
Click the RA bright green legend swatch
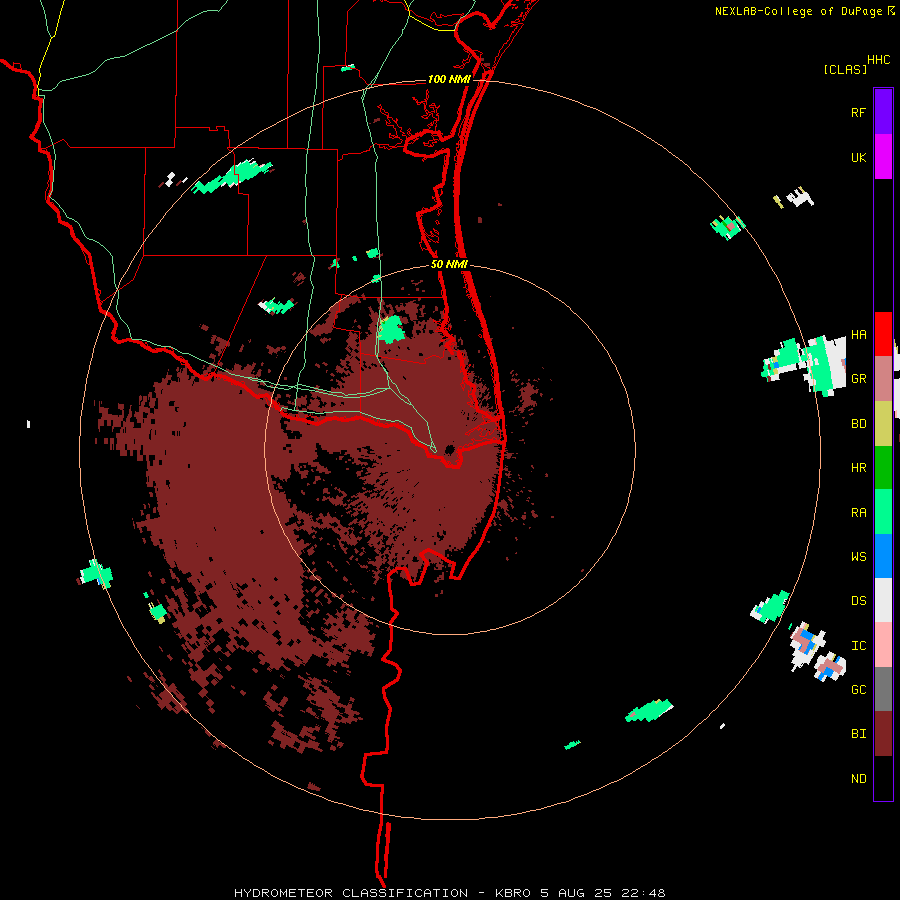(883, 512)
